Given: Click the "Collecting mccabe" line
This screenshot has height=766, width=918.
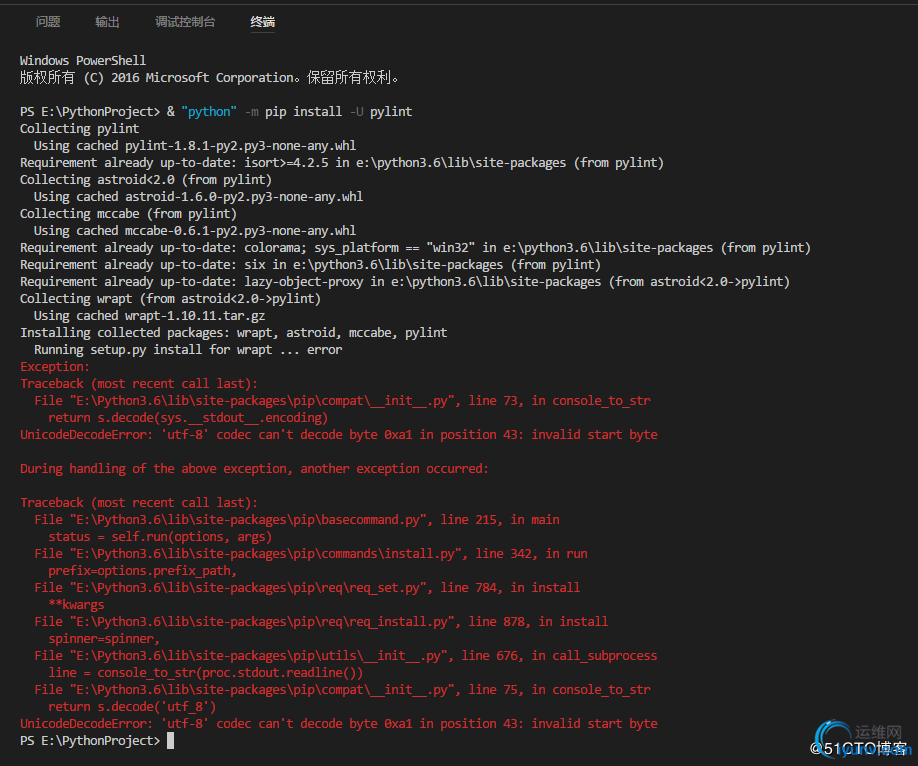Looking at the screenshot, I should (x=128, y=213).
